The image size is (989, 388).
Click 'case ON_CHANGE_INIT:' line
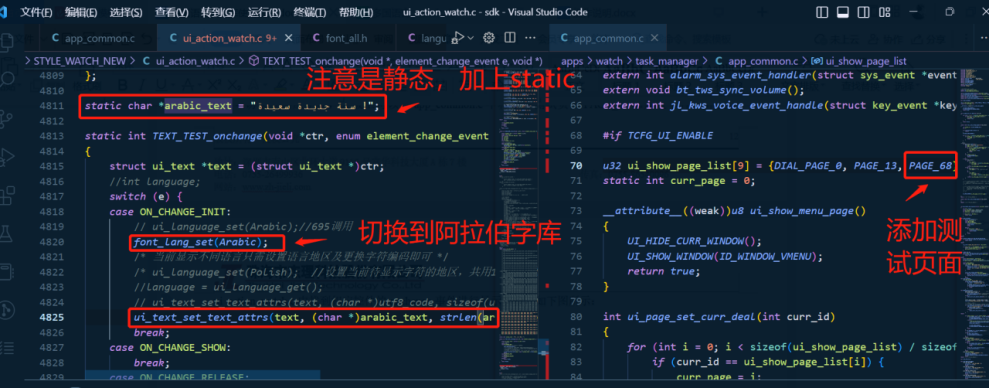[x=170, y=211]
